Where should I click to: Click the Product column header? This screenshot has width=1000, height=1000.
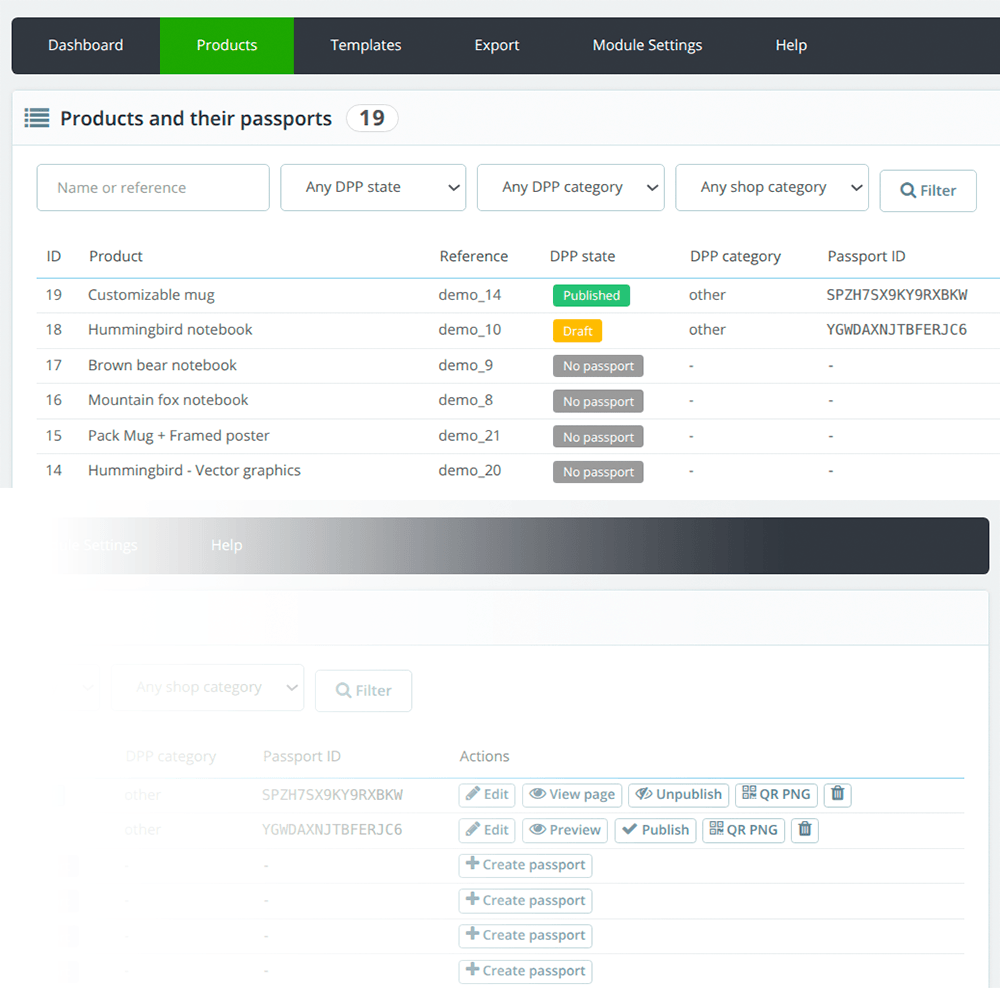[115, 256]
